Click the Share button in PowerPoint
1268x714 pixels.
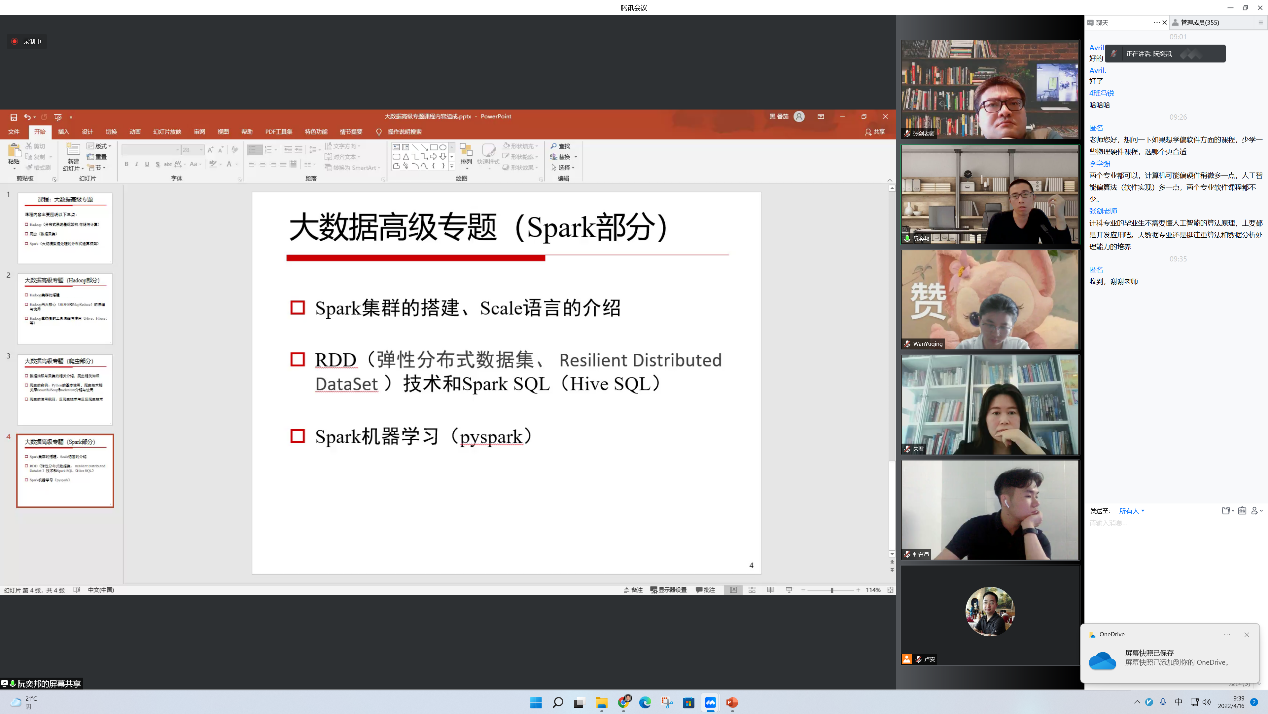click(875, 131)
